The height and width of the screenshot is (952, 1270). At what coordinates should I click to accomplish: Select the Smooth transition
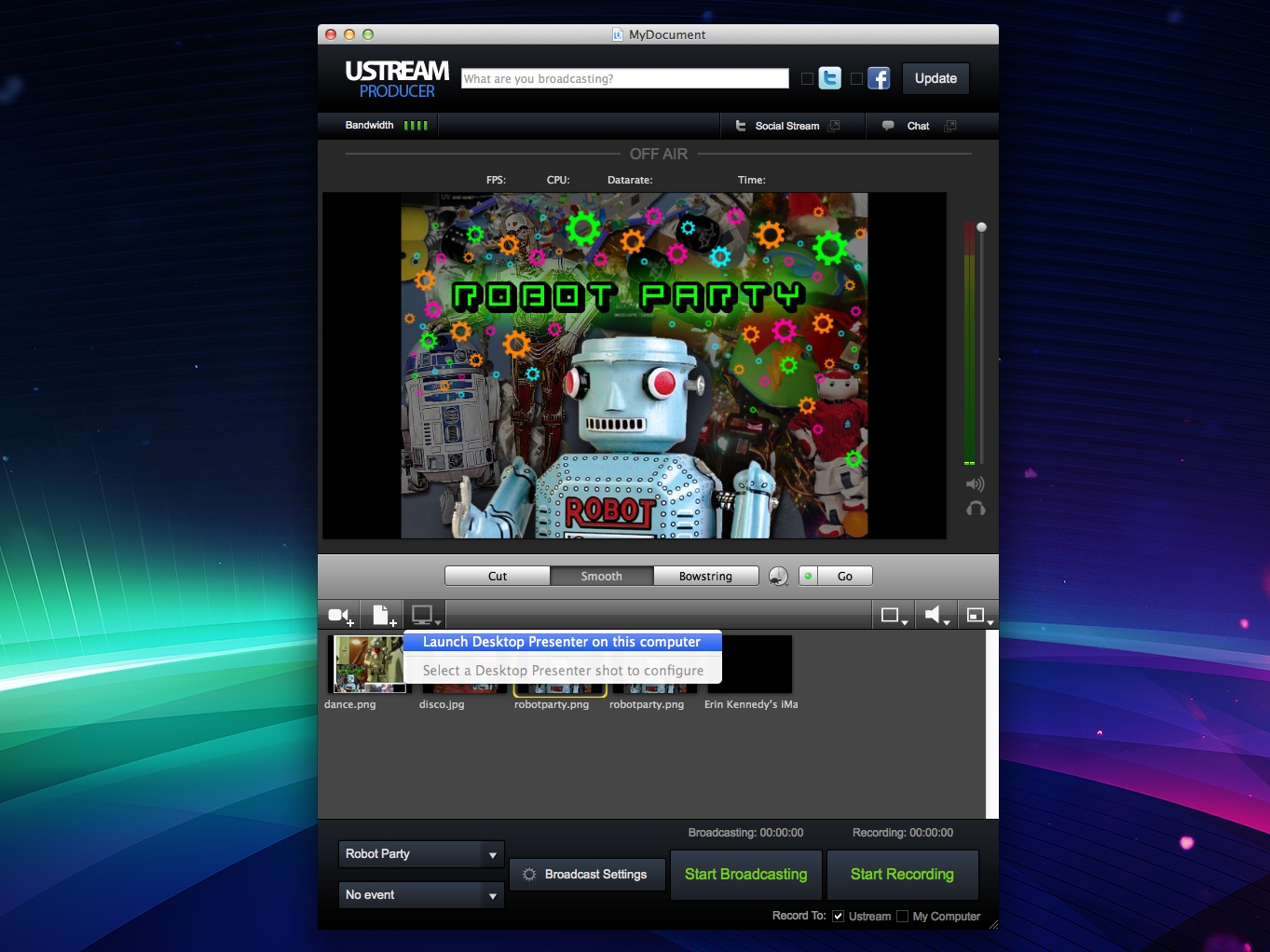coord(602,577)
